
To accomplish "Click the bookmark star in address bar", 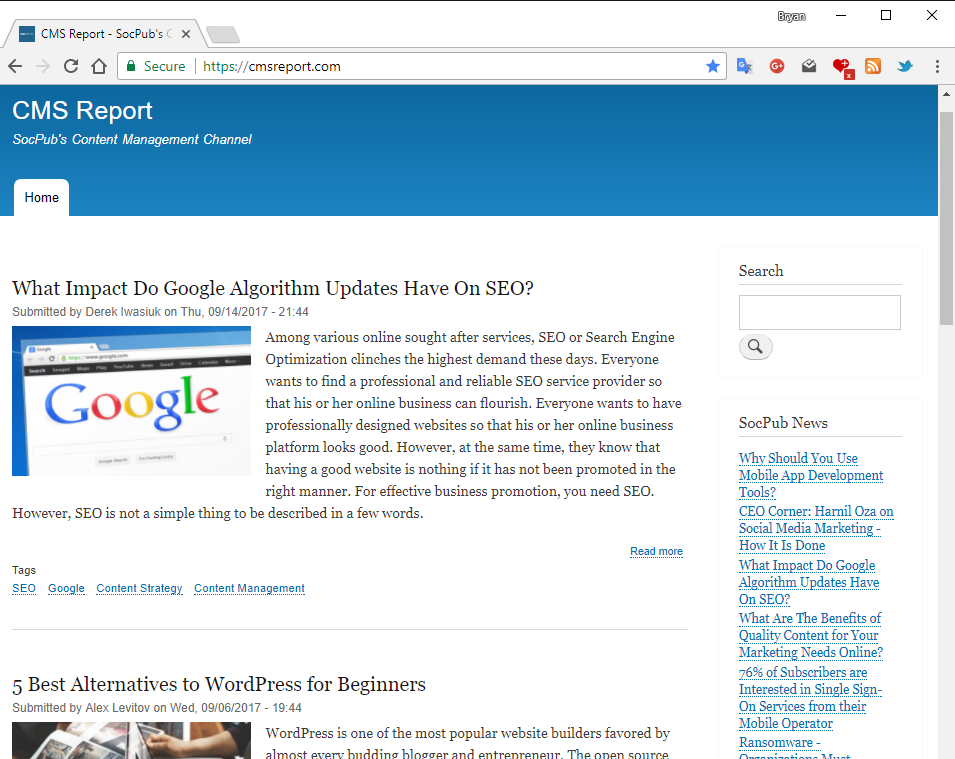I will (x=713, y=66).
